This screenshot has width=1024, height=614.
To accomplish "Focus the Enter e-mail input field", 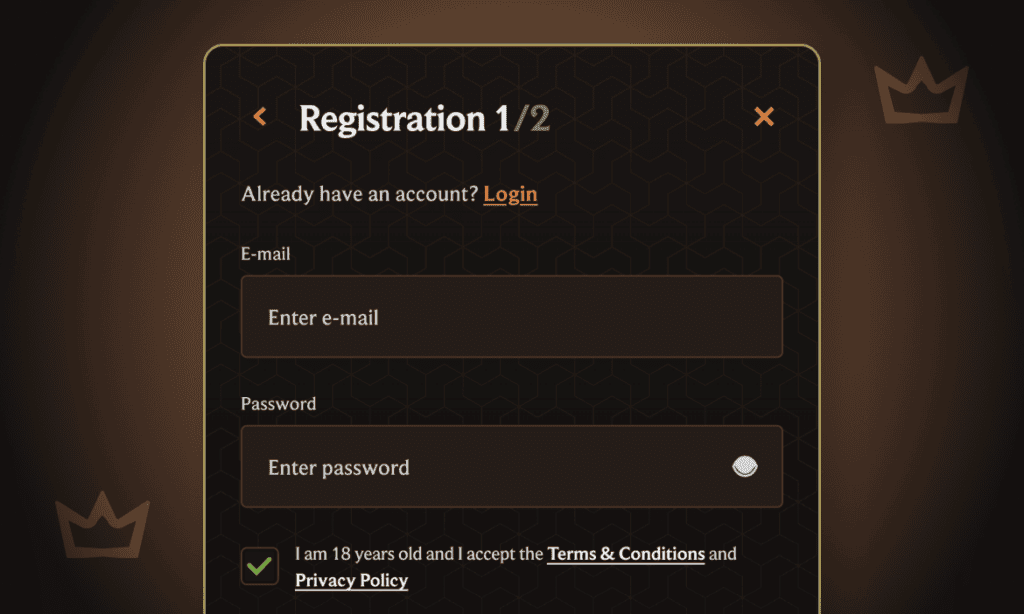I will [511, 317].
